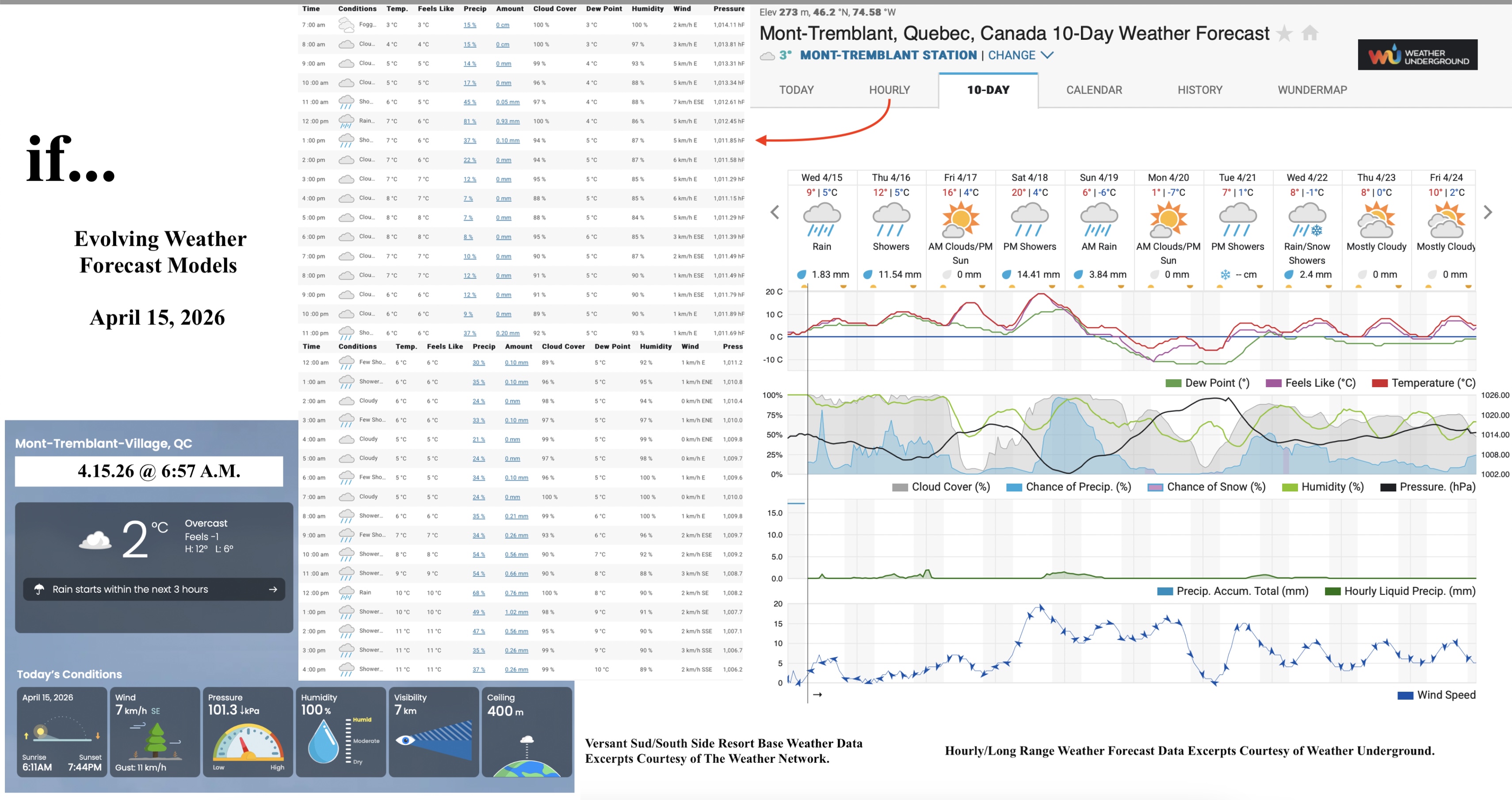Click the star favorite icon beside forecast title
Screen dimensions: 1512x800
1286,34
